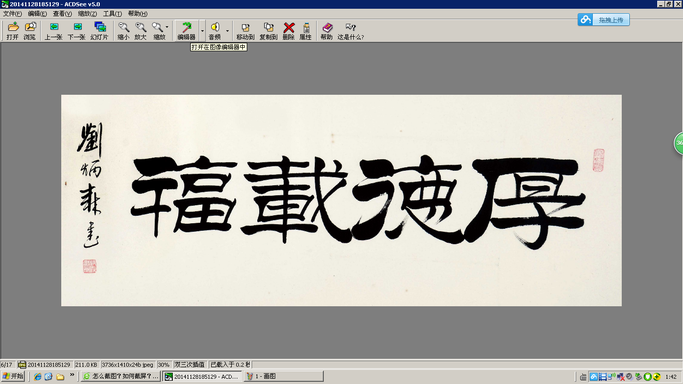Select the ACDSee 20141128185129 taskbar button
This screenshot has height=384, width=683.
pyautogui.click(x=202, y=377)
